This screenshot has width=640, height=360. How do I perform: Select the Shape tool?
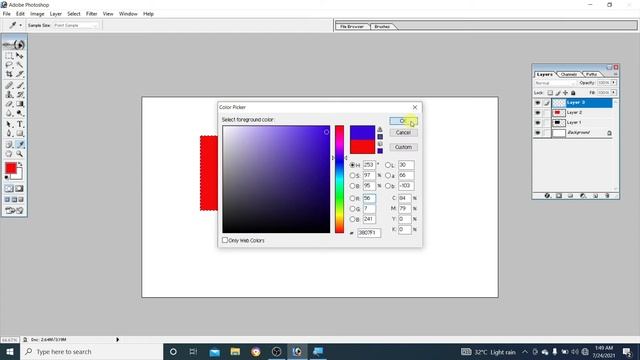point(20,133)
